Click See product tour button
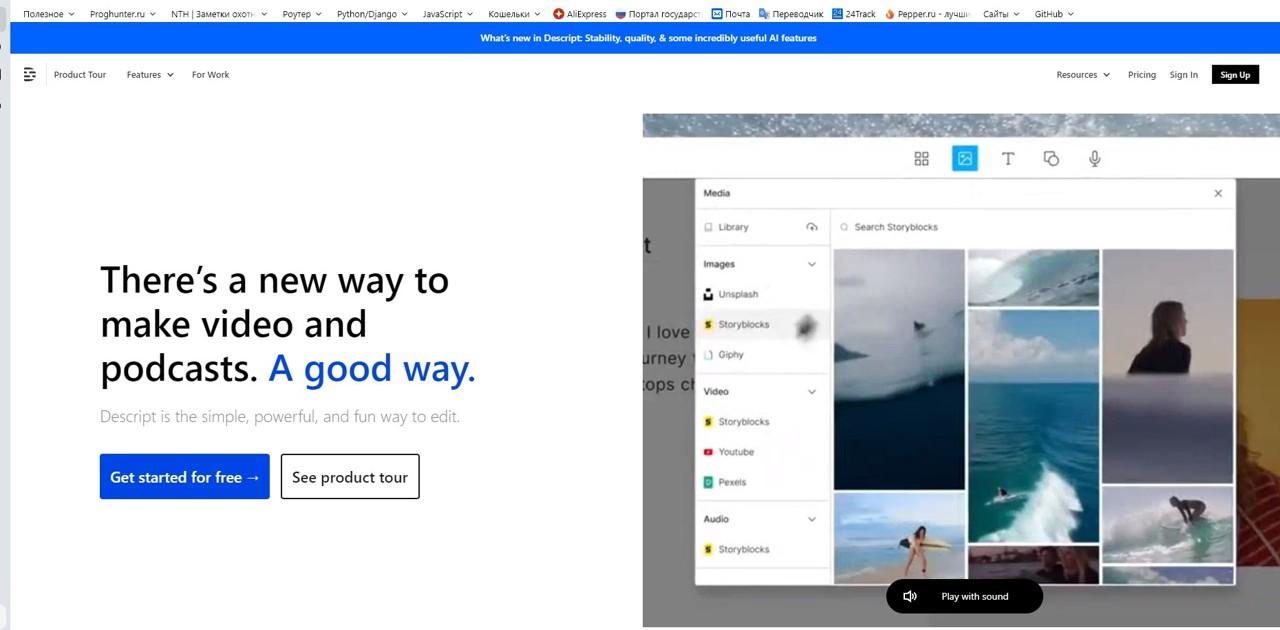 [350, 477]
